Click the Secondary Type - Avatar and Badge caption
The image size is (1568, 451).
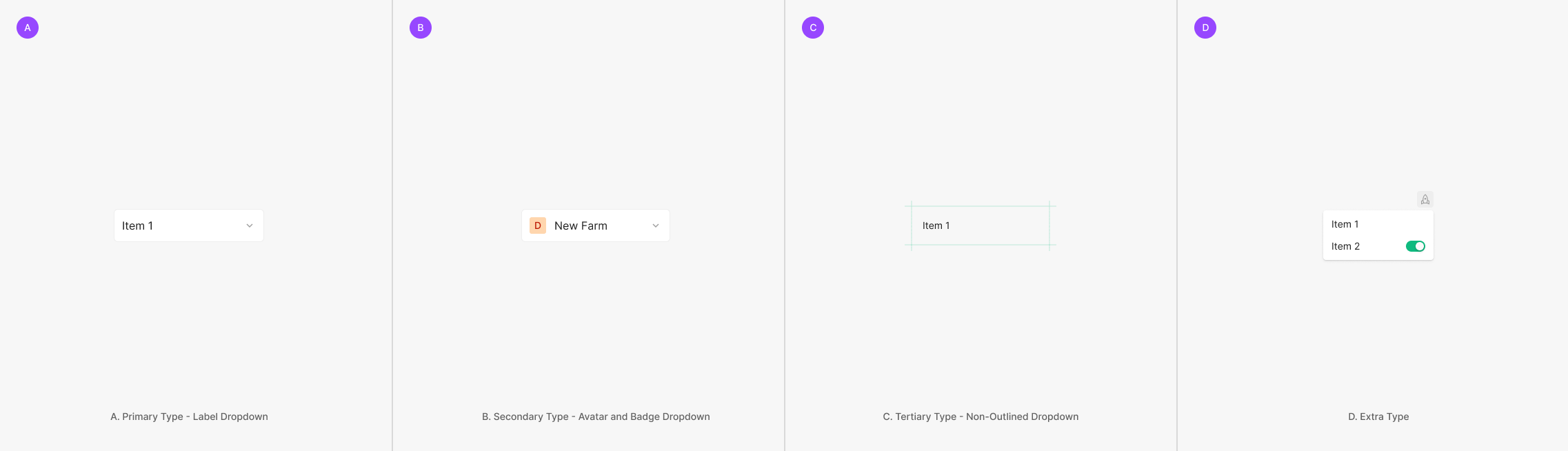(x=596, y=417)
